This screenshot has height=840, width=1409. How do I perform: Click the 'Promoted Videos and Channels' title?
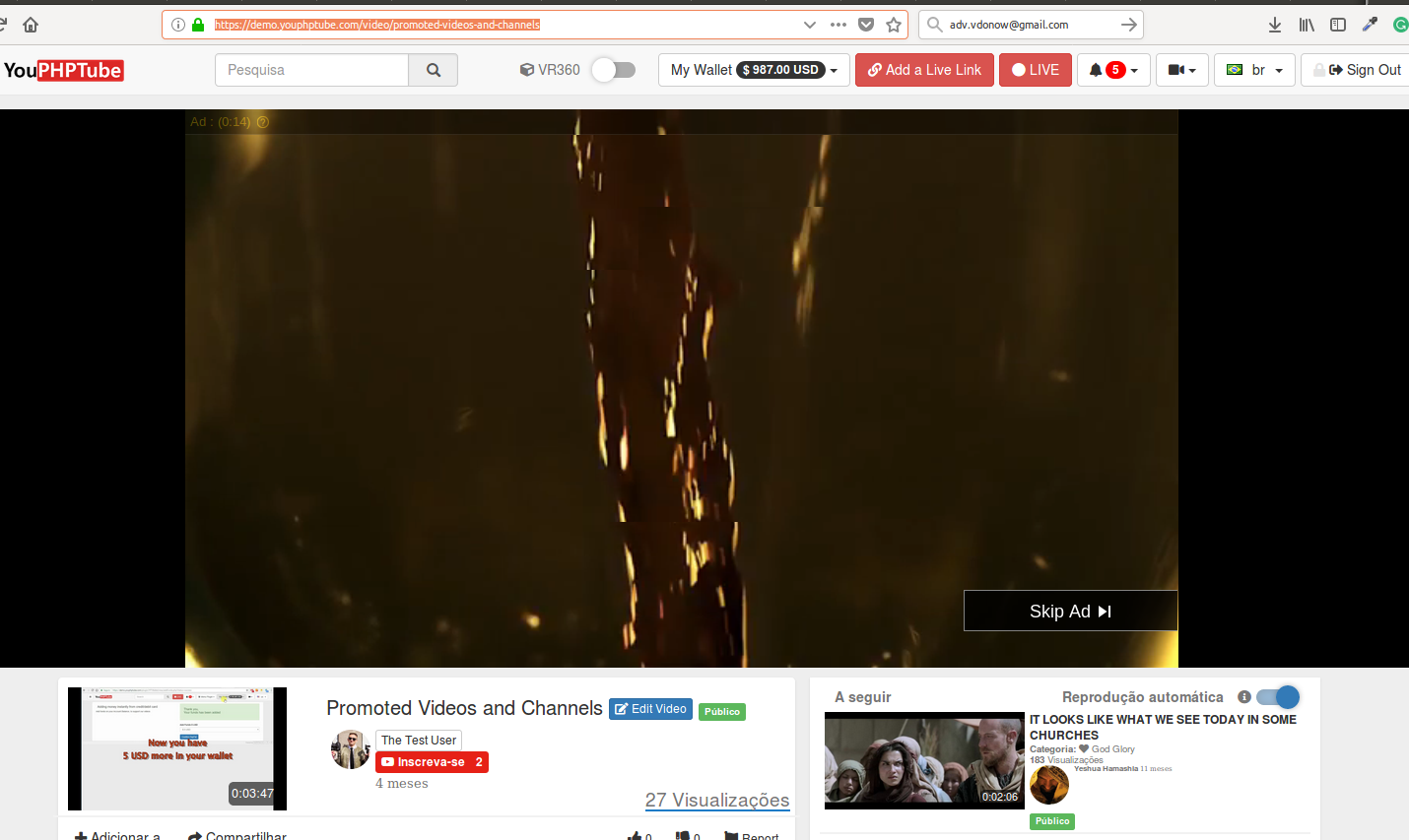464,708
